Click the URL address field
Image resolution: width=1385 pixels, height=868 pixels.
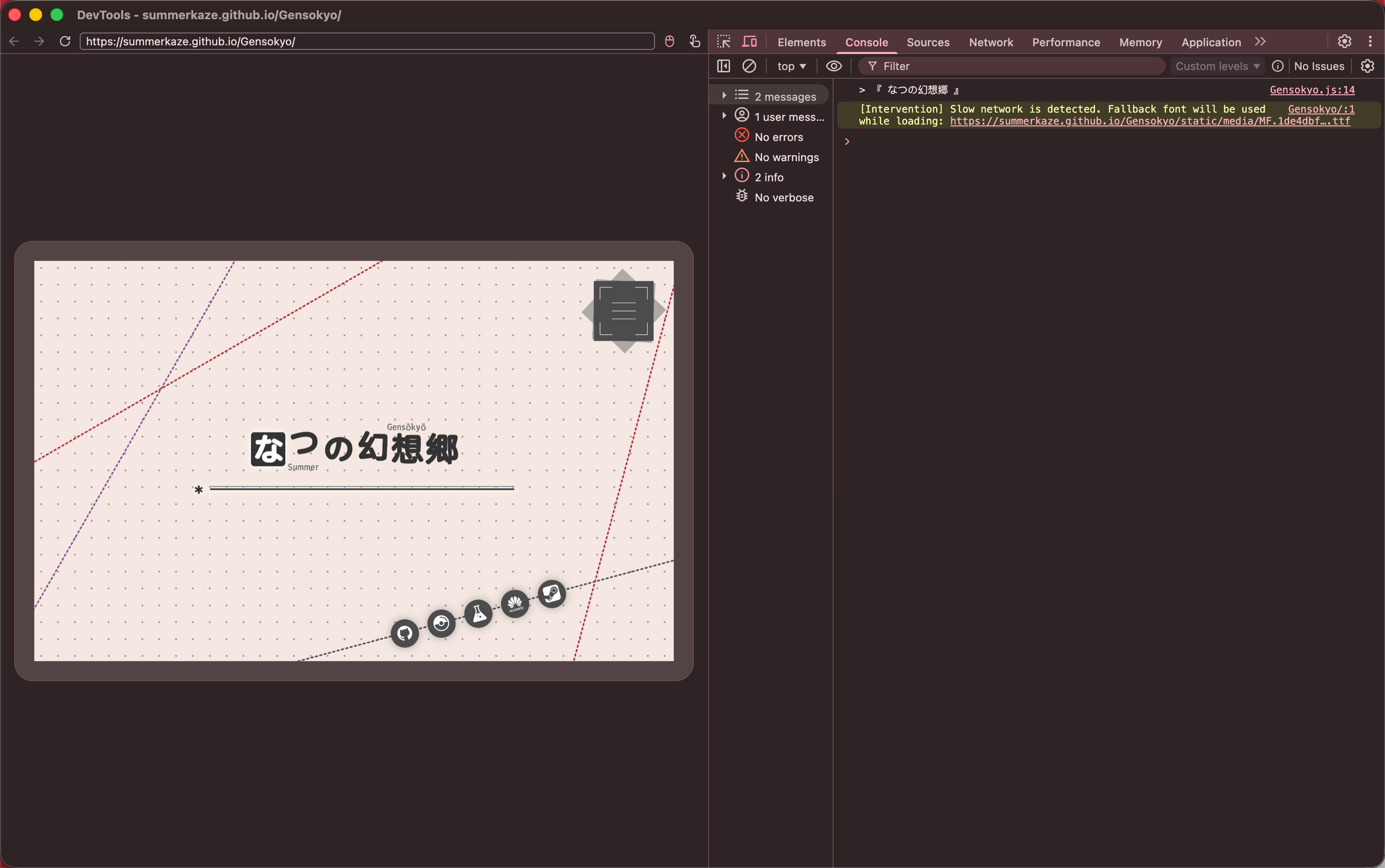pos(367,41)
